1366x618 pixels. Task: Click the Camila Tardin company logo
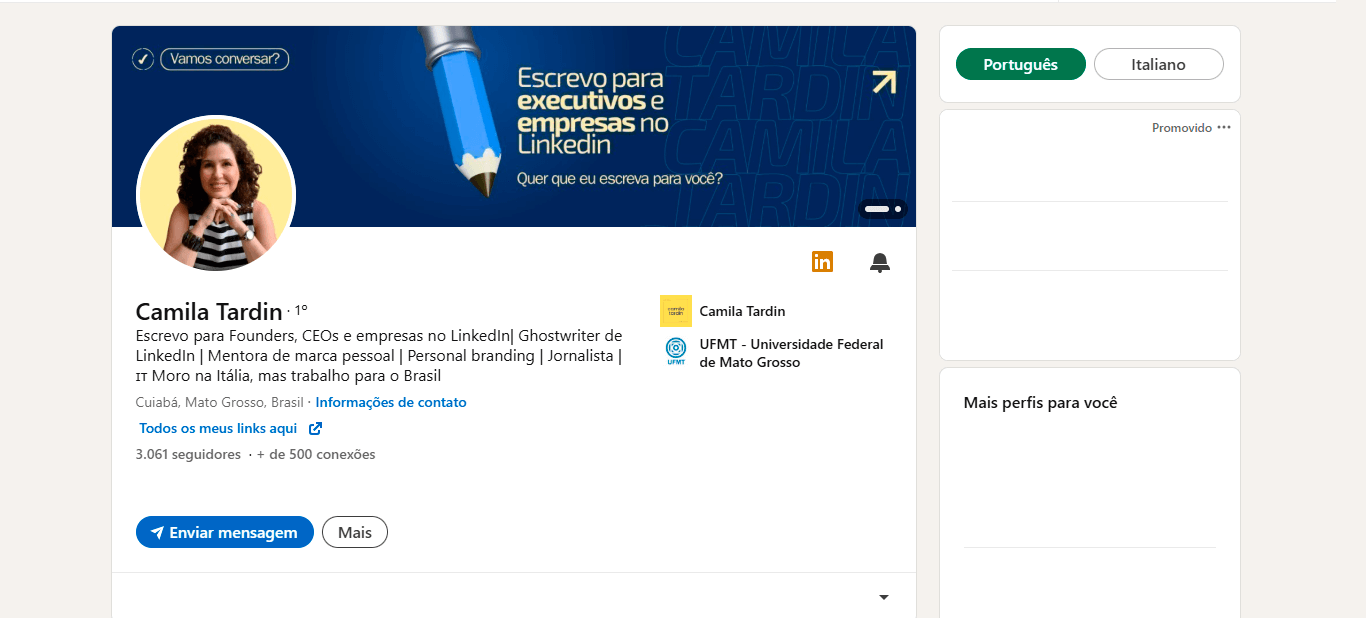tap(676, 311)
